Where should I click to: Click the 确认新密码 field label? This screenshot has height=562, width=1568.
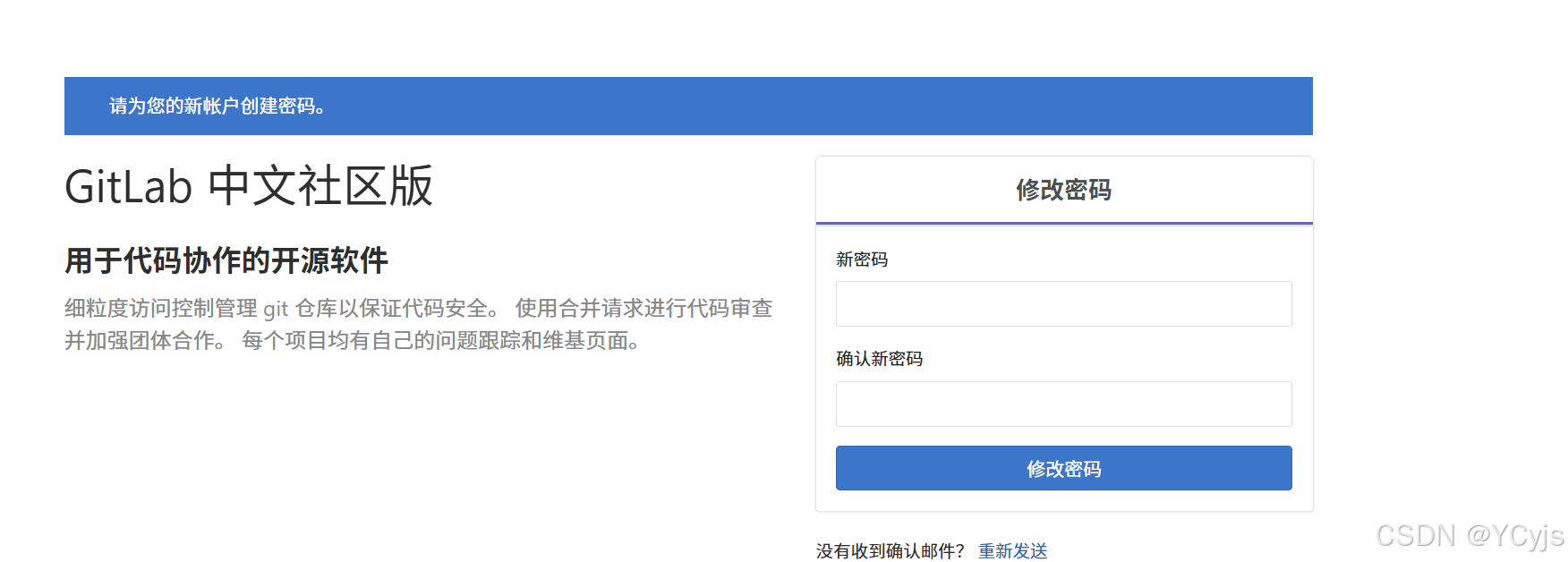click(x=879, y=359)
